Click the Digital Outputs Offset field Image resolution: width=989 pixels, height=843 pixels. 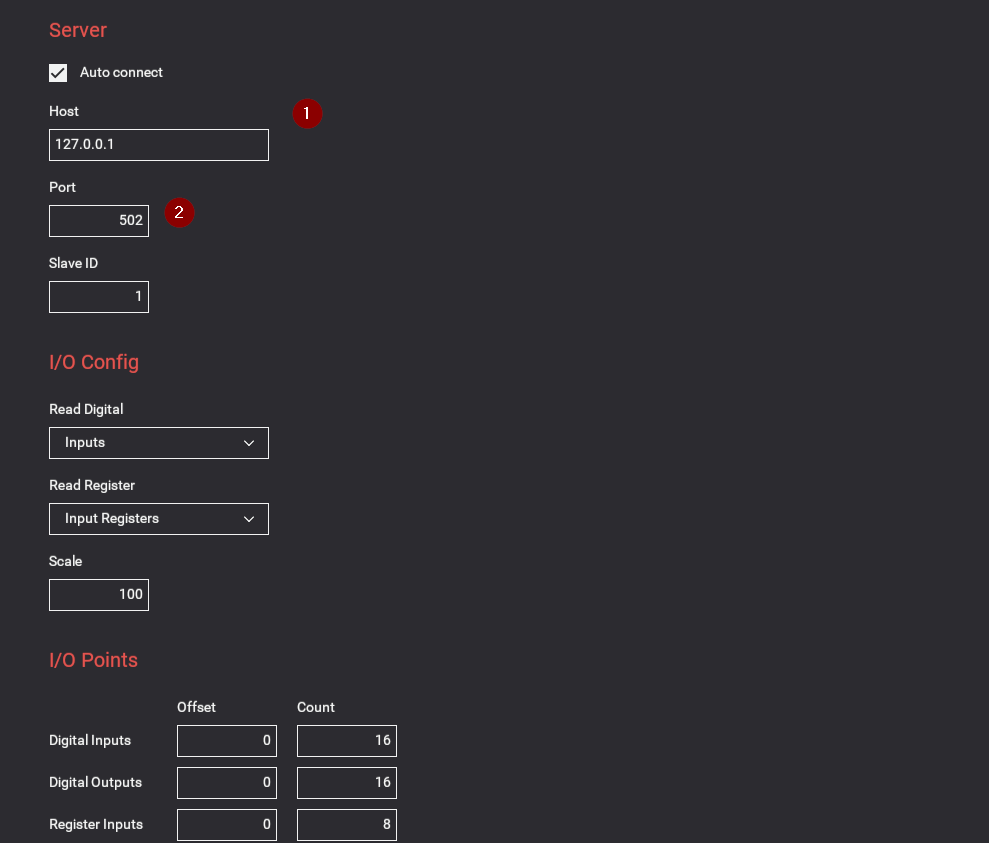pos(227,782)
